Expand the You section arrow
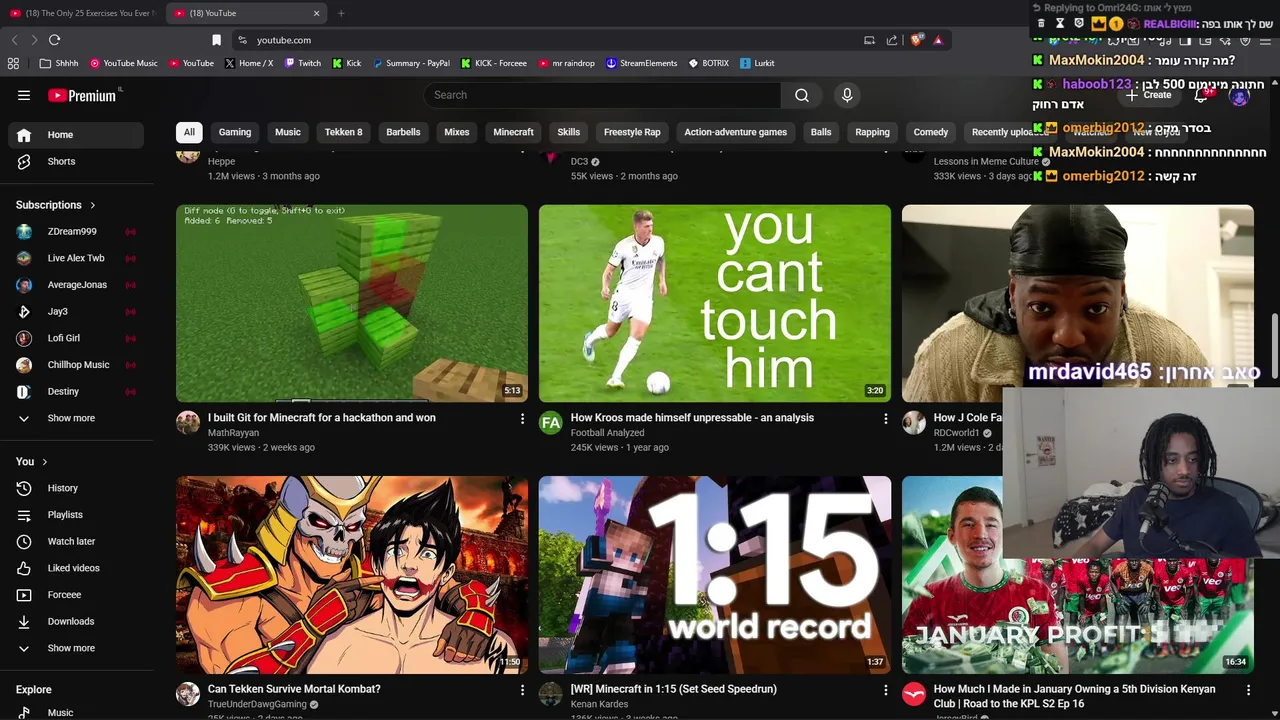Screen dimensions: 1280x720 click(x=44, y=462)
